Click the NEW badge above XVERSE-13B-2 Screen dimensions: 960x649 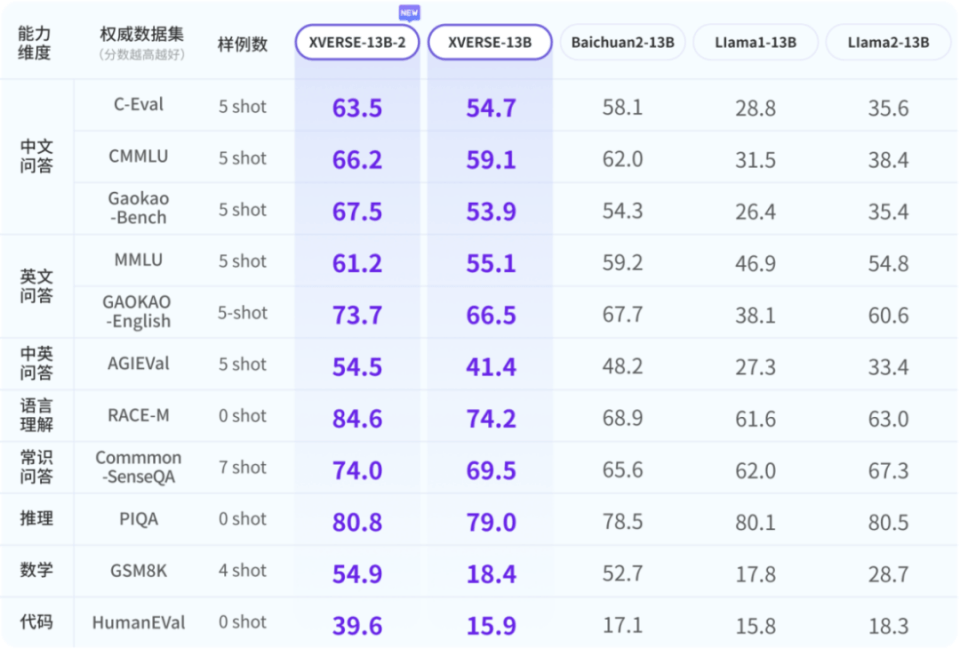point(408,12)
